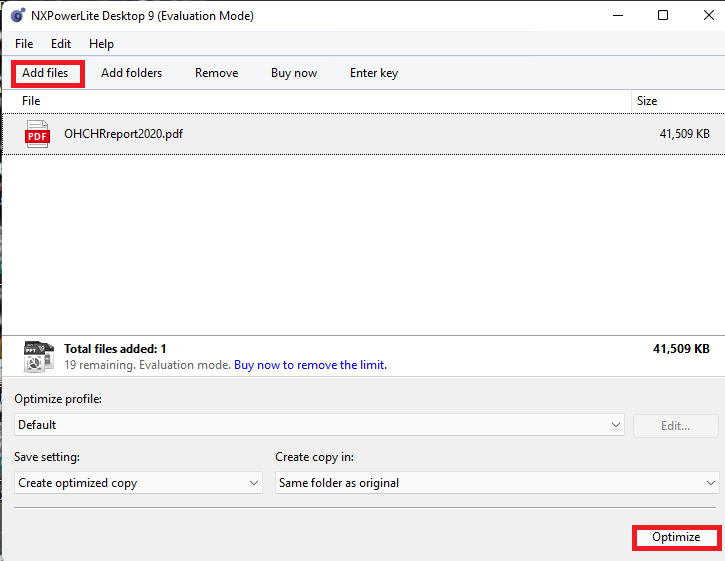Click Add files in the toolbar
The height and width of the screenshot is (561, 725).
tap(46, 73)
